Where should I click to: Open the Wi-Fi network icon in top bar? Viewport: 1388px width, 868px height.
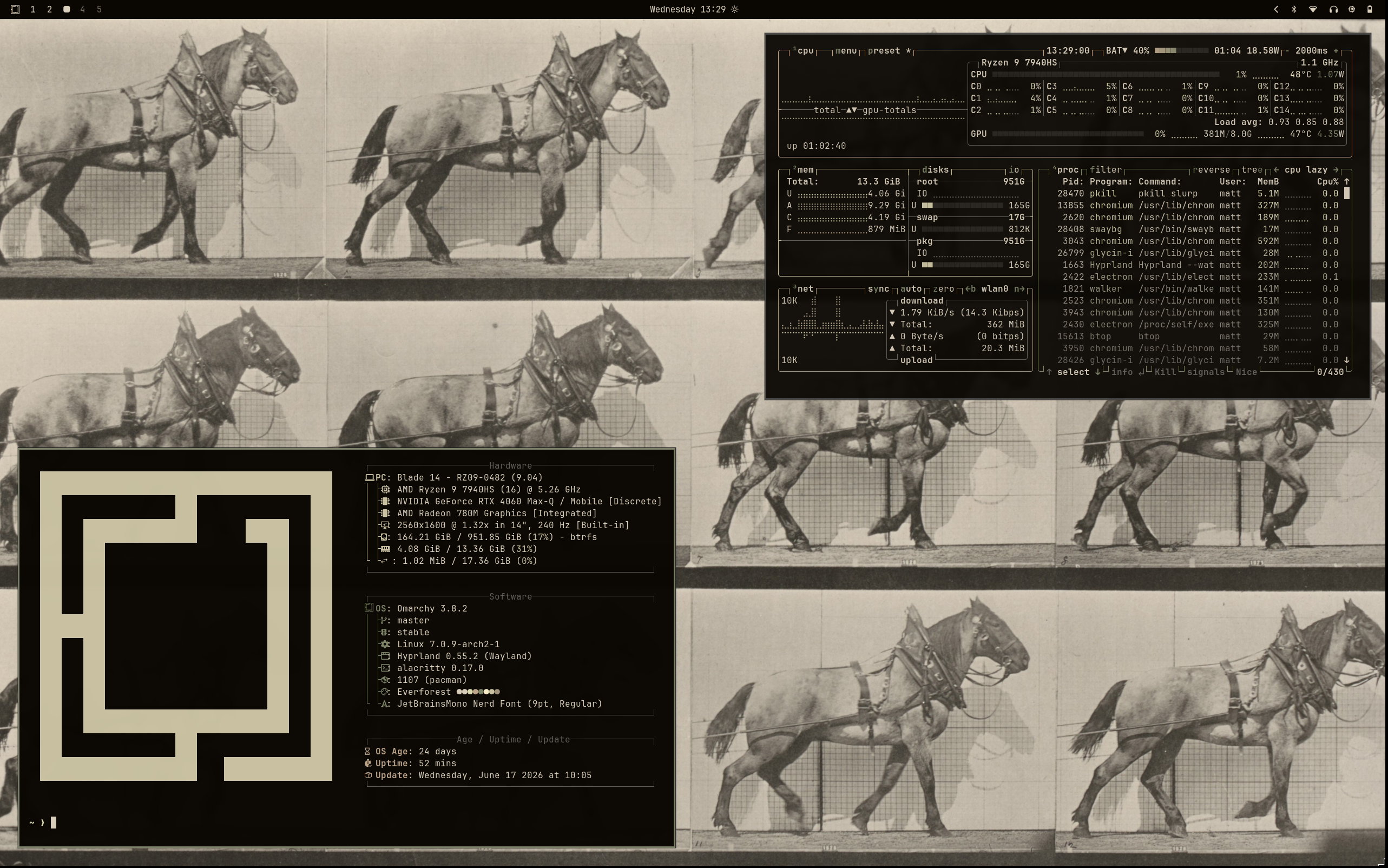pos(1313,9)
